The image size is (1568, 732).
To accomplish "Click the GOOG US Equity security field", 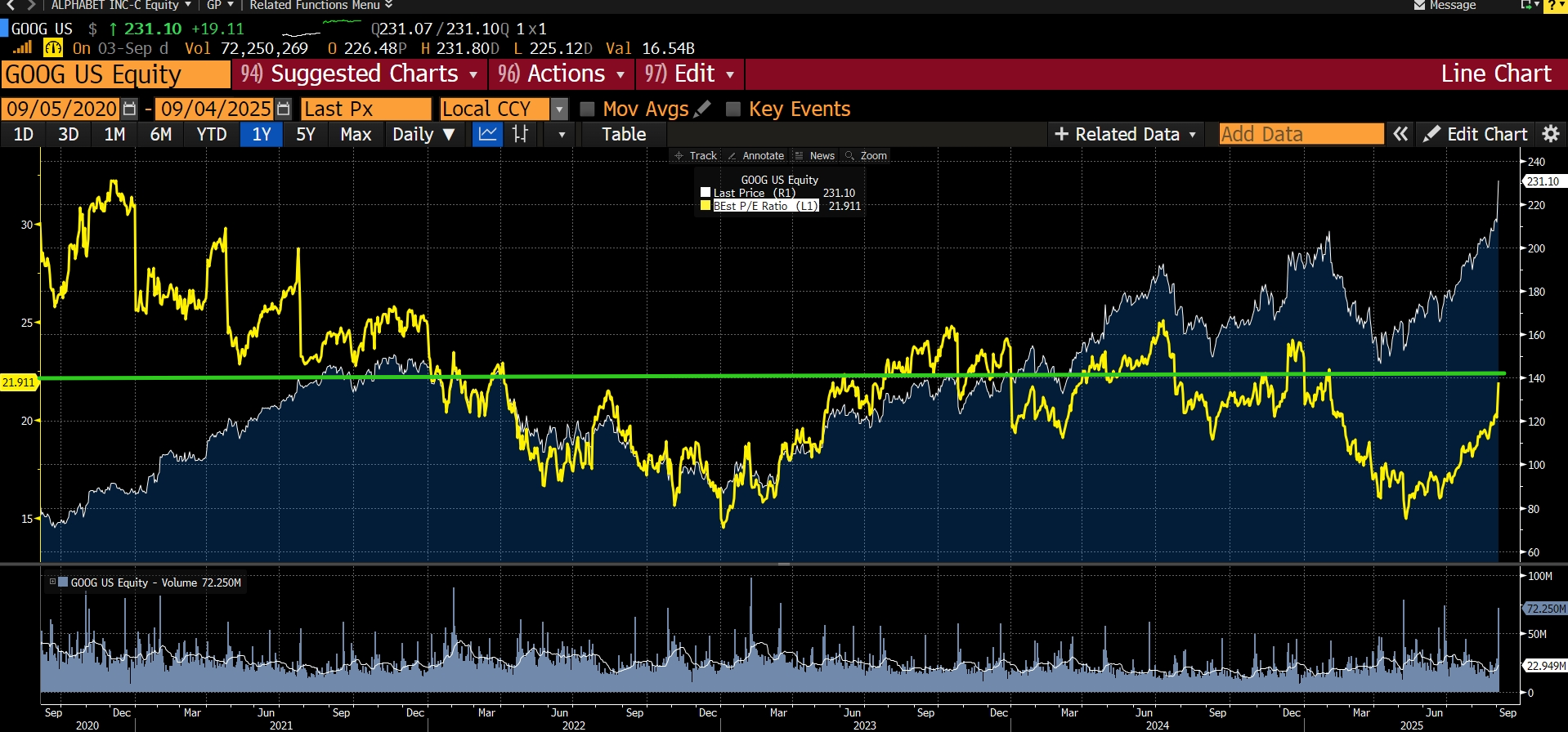I will 116,74.
